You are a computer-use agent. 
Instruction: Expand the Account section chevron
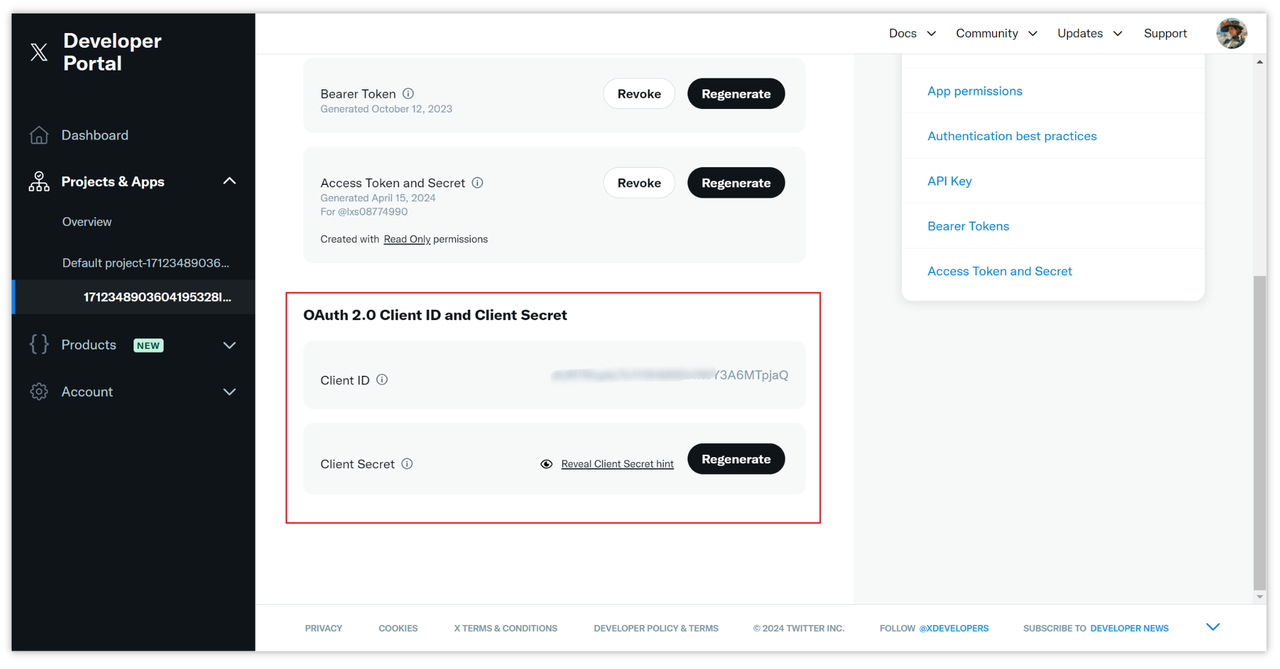pos(229,392)
